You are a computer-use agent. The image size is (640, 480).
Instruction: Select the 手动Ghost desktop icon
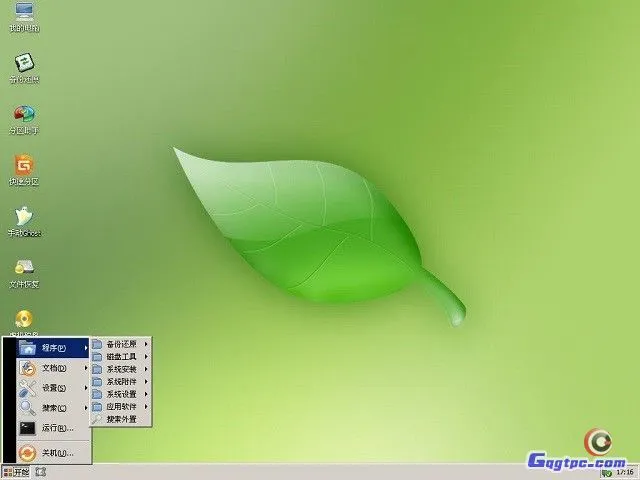24,222
